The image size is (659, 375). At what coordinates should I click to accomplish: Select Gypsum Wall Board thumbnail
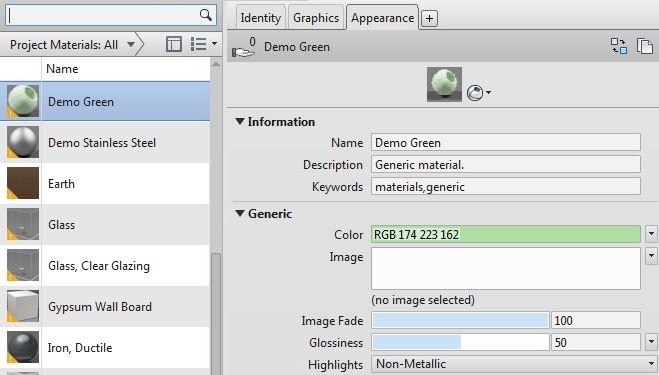click(23, 306)
